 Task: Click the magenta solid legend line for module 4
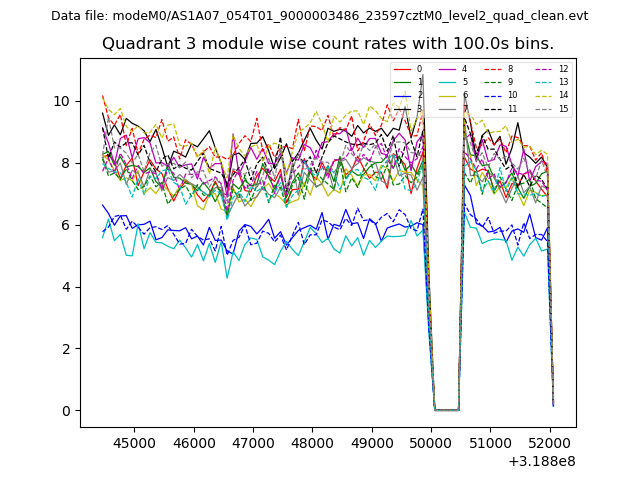pos(447,69)
